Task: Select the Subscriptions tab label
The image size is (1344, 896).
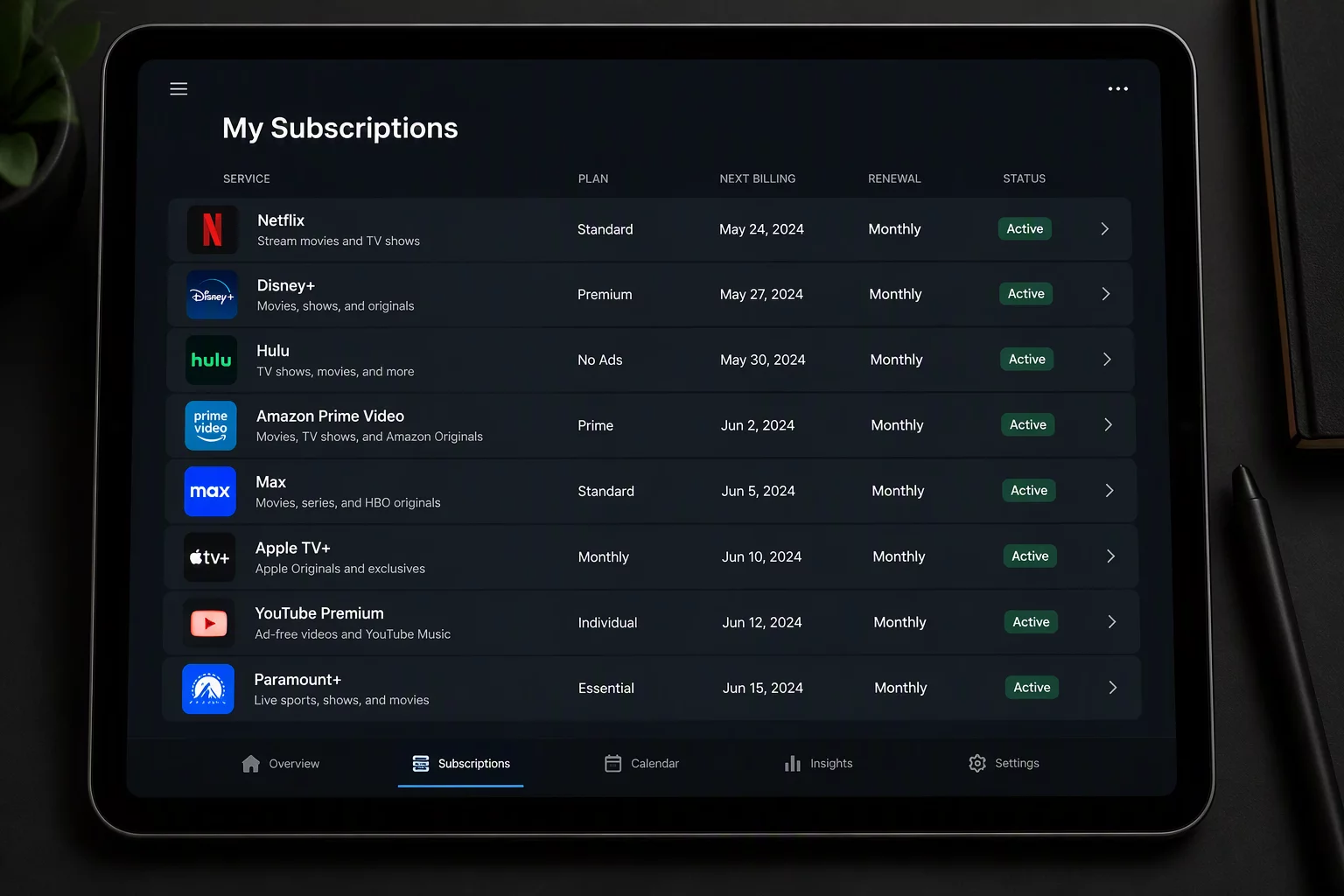Action: pyautogui.click(x=474, y=763)
